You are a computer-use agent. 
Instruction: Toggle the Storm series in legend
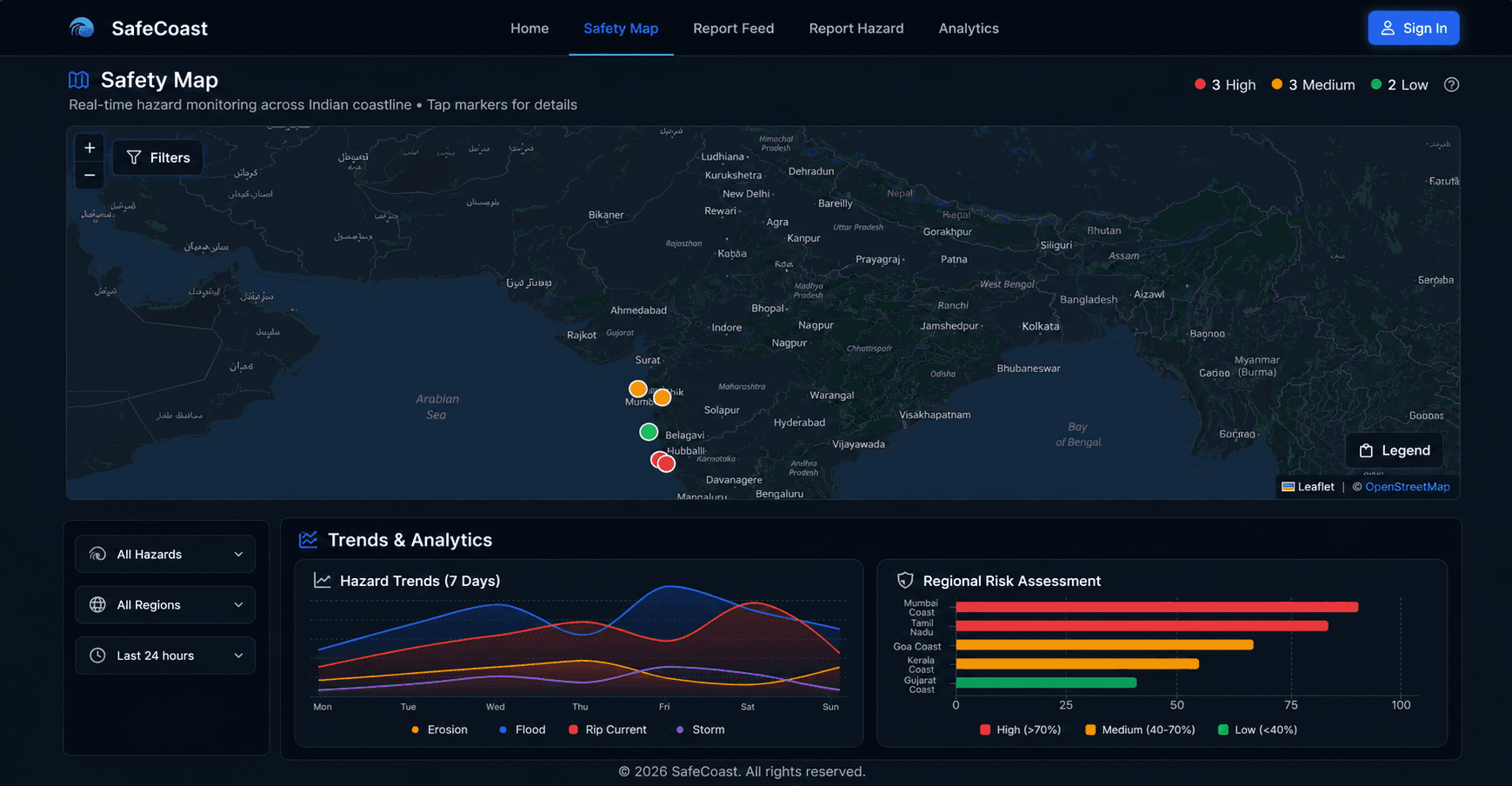click(700, 729)
